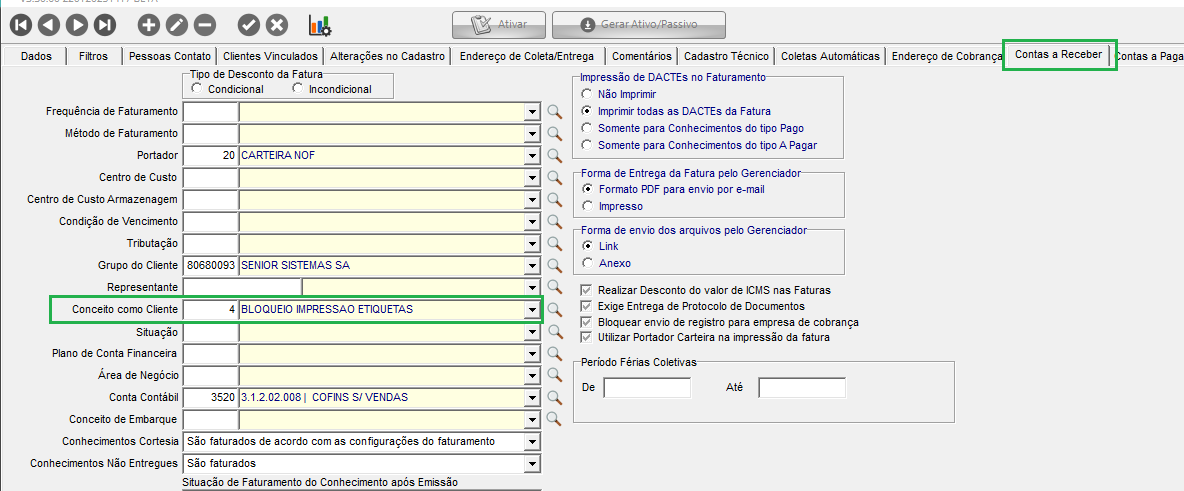The image size is (1184, 491).
Task: Uncheck Exige Entrega de Protocolo de Documentos
Action: tap(587, 306)
